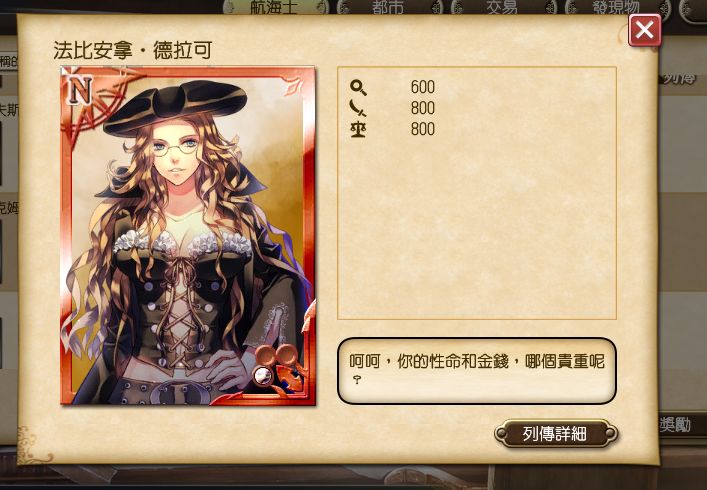Click the 夫斯 entry behind the dialog
This screenshot has width=707, height=490.
tap(8, 110)
